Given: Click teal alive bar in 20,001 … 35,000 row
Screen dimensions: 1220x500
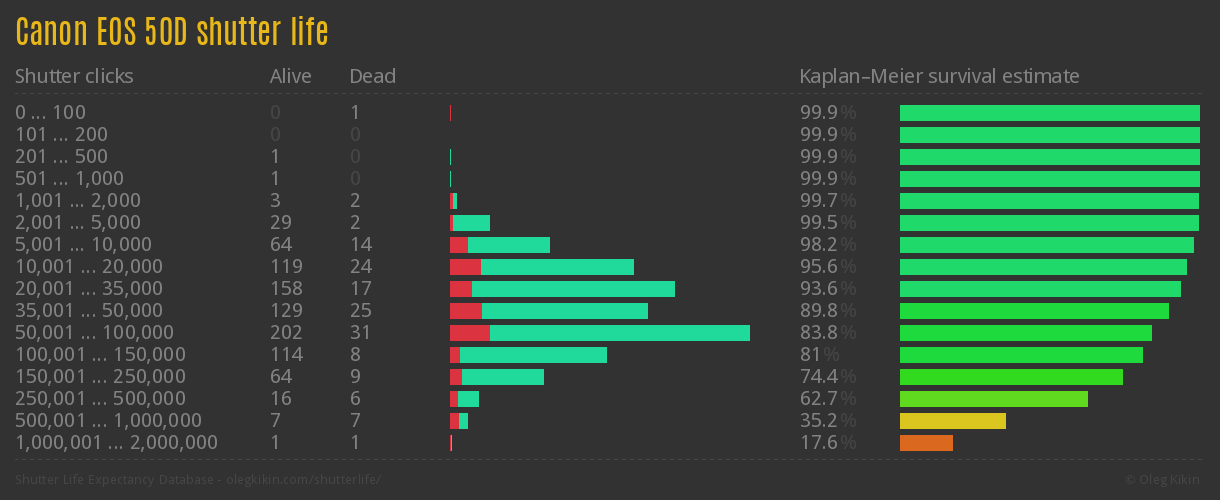Looking at the screenshot, I should coord(573,289).
